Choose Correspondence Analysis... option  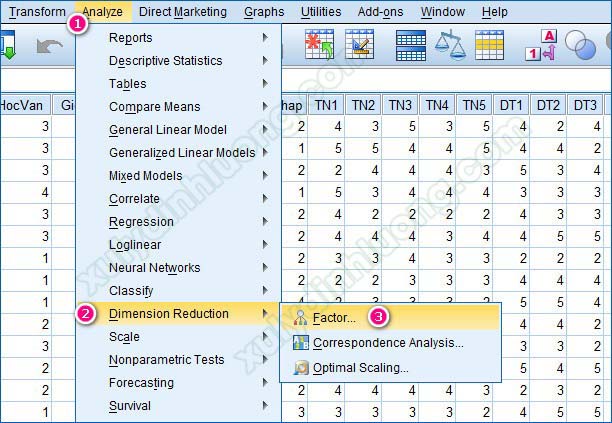click(390, 343)
